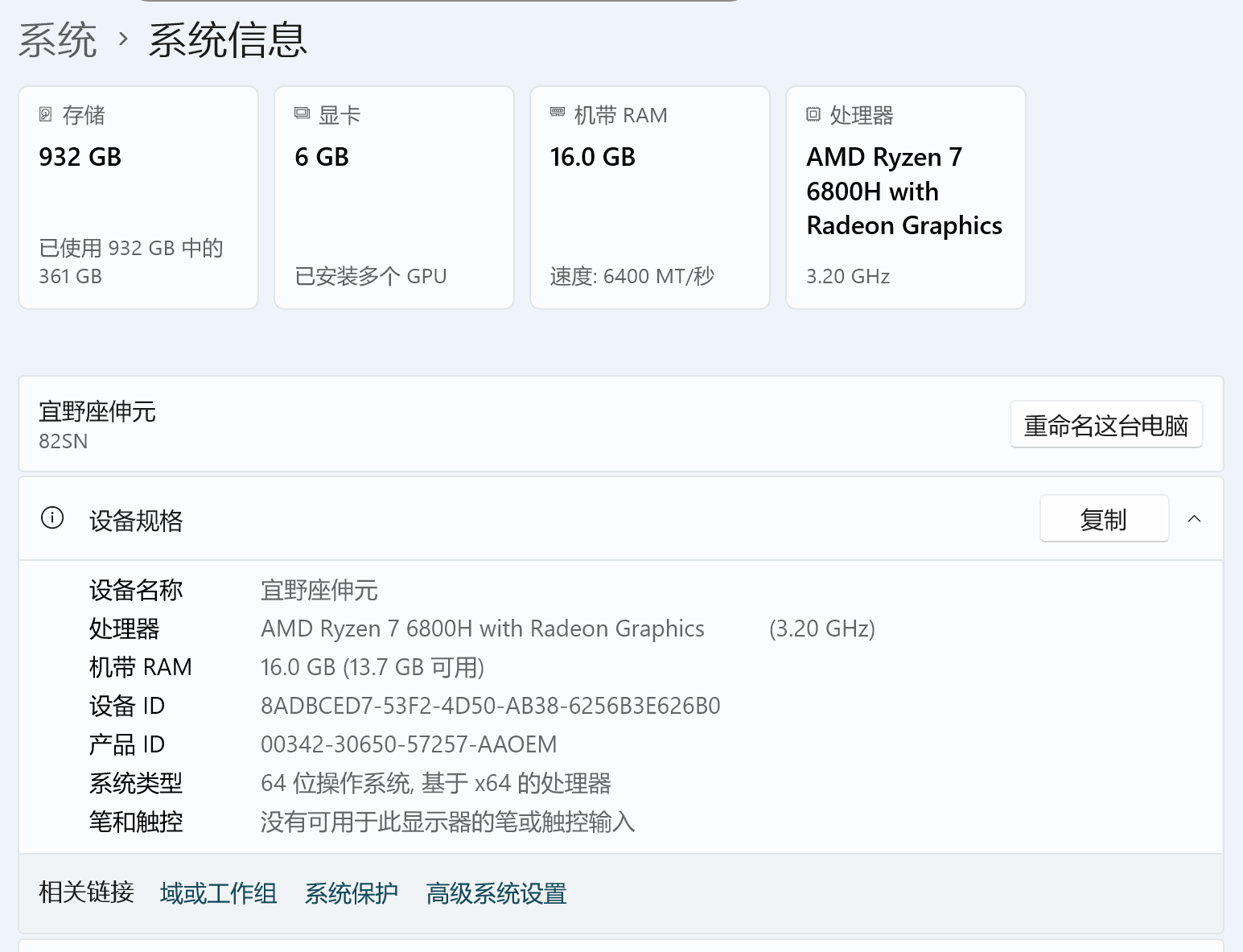Open the 932 GB storage card

pos(138,198)
